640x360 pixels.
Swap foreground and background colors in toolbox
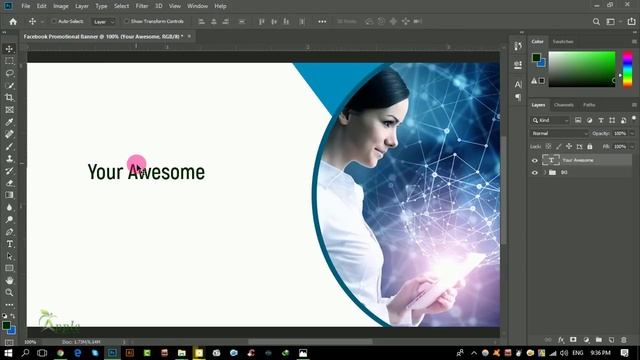click(x=12, y=316)
